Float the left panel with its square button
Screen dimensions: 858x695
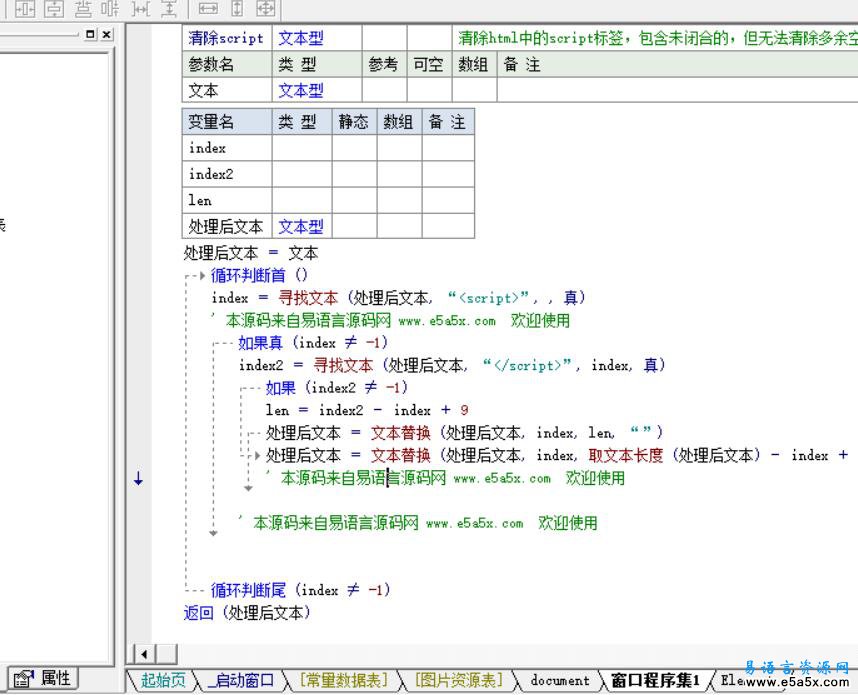pyautogui.click(x=90, y=34)
